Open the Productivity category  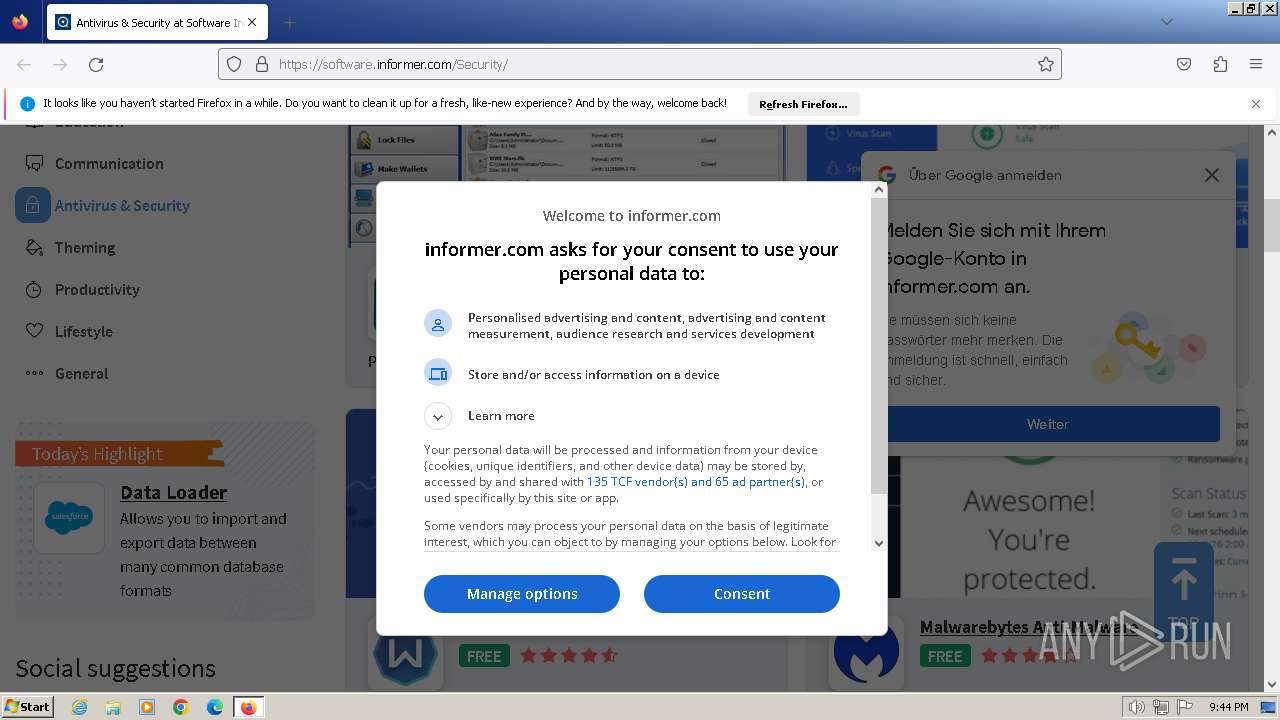click(97, 290)
